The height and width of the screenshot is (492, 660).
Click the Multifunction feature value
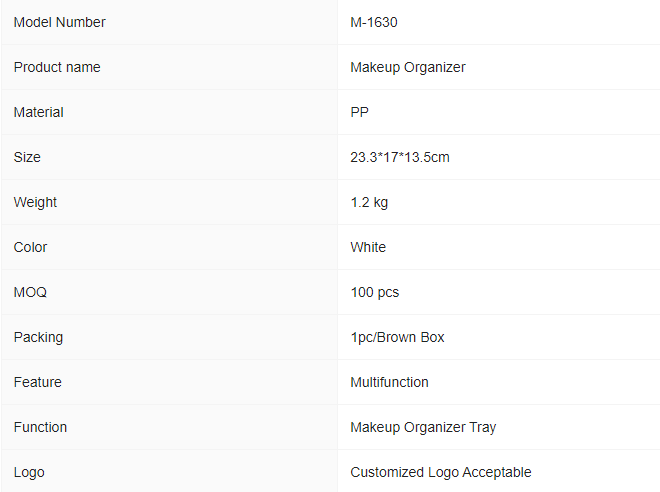click(389, 382)
